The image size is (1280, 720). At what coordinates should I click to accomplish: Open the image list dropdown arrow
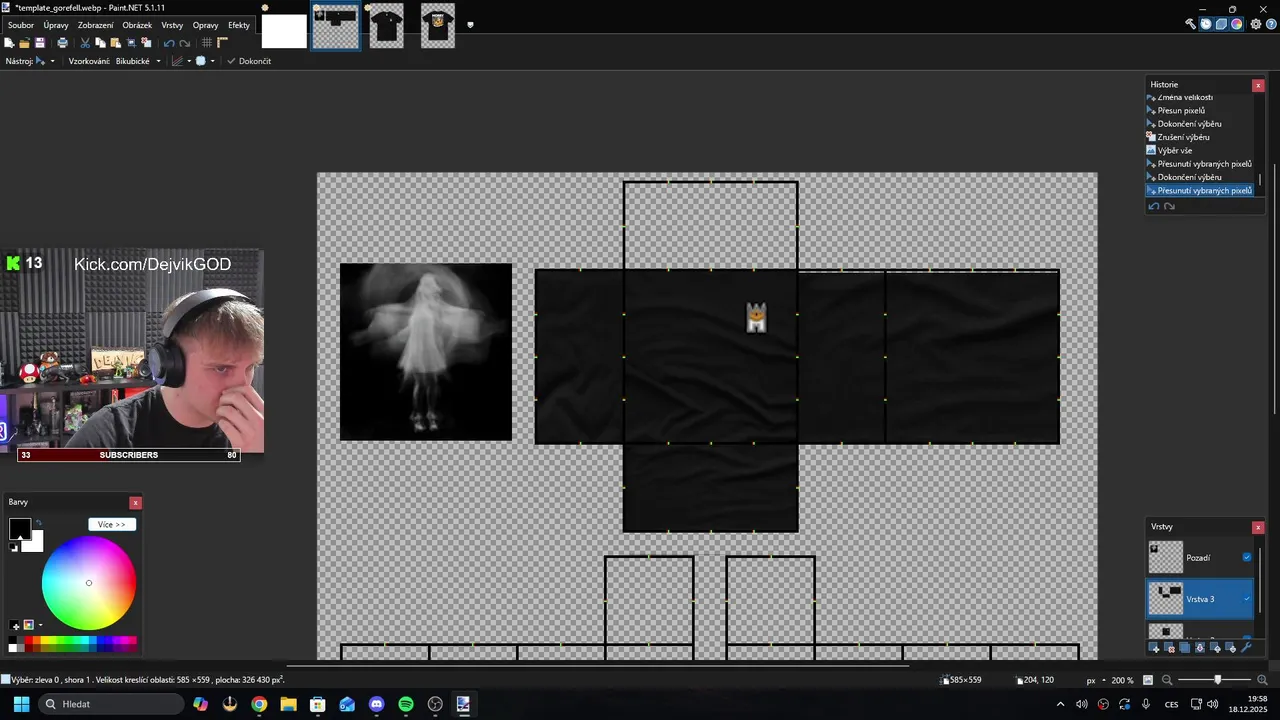click(x=470, y=25)
